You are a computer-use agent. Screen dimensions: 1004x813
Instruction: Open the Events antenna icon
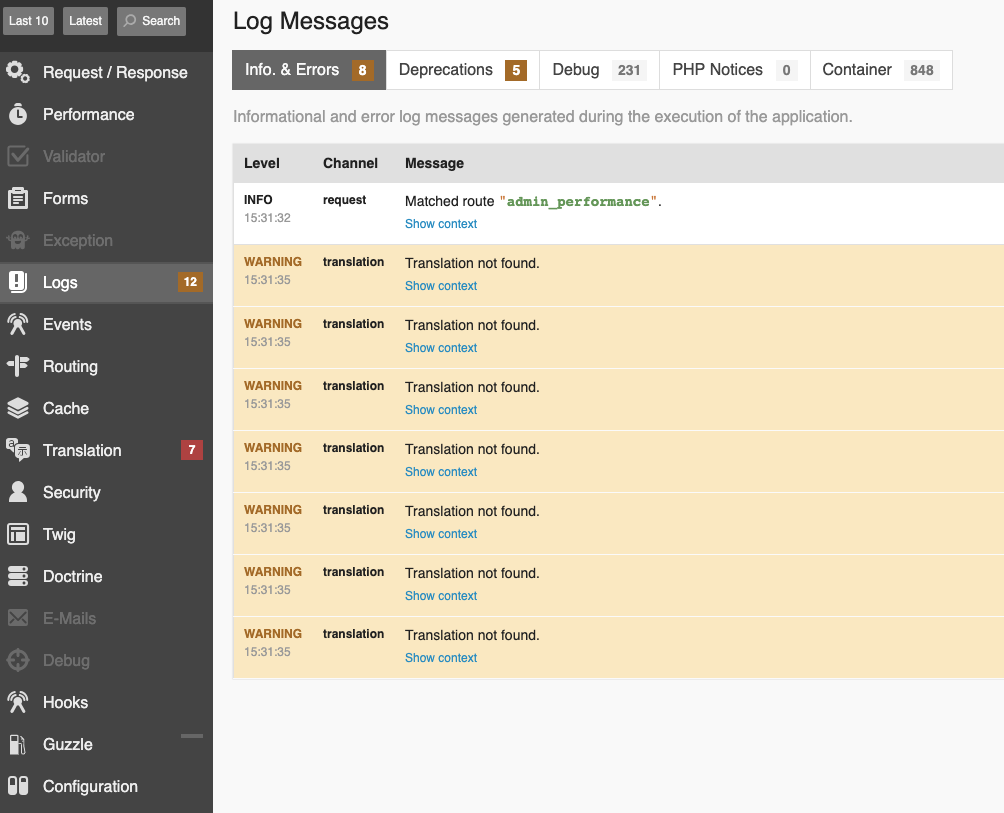click(x=18, y=325)
